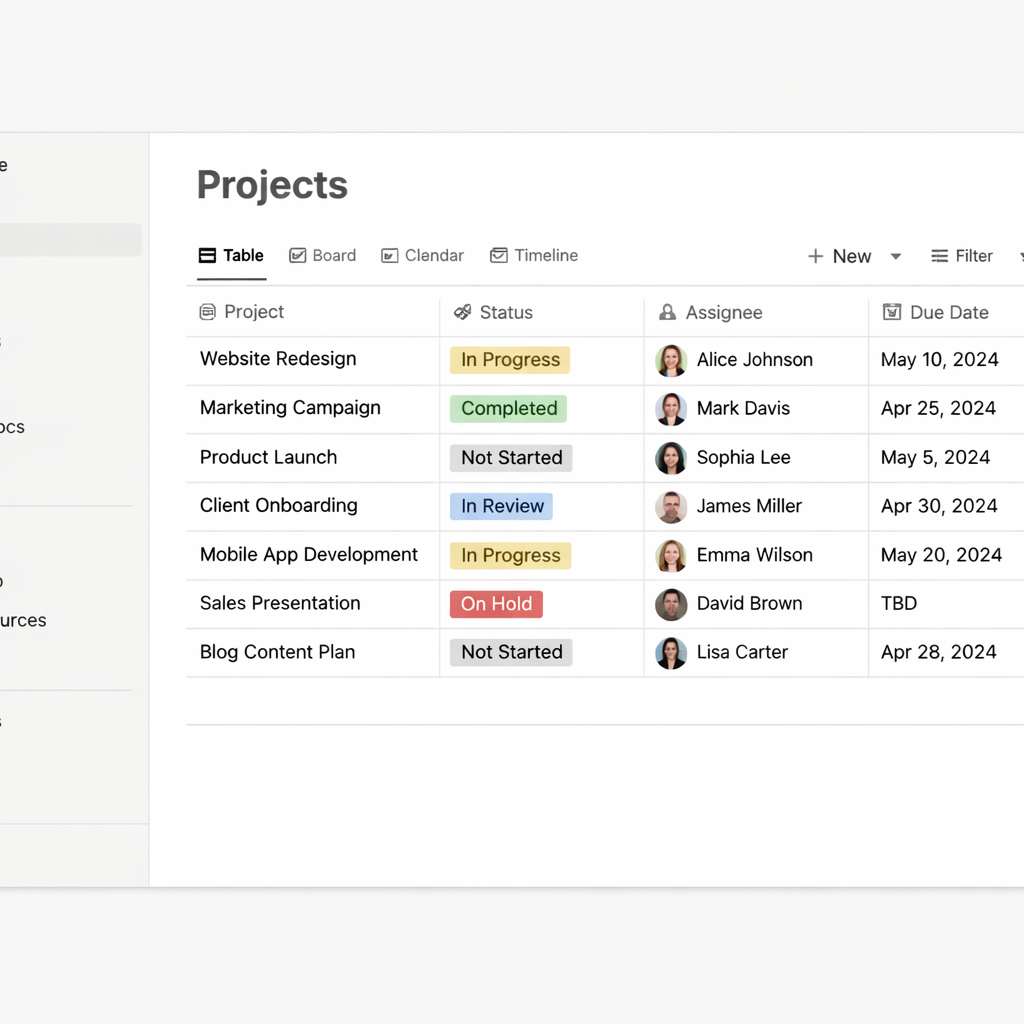Click the Project column header icon
The width and height of the screenshot is (1024, 1024).
[x=207, y=312]
